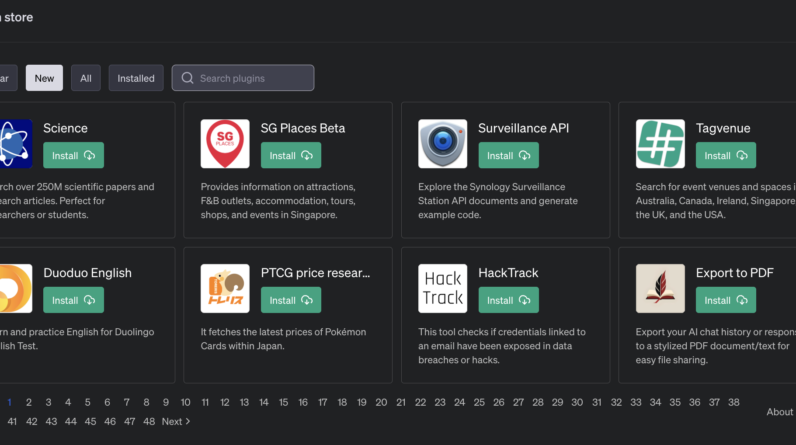The image size is (796, 445).
Task: Go to page 12
Action: click(x=225, y=402)
